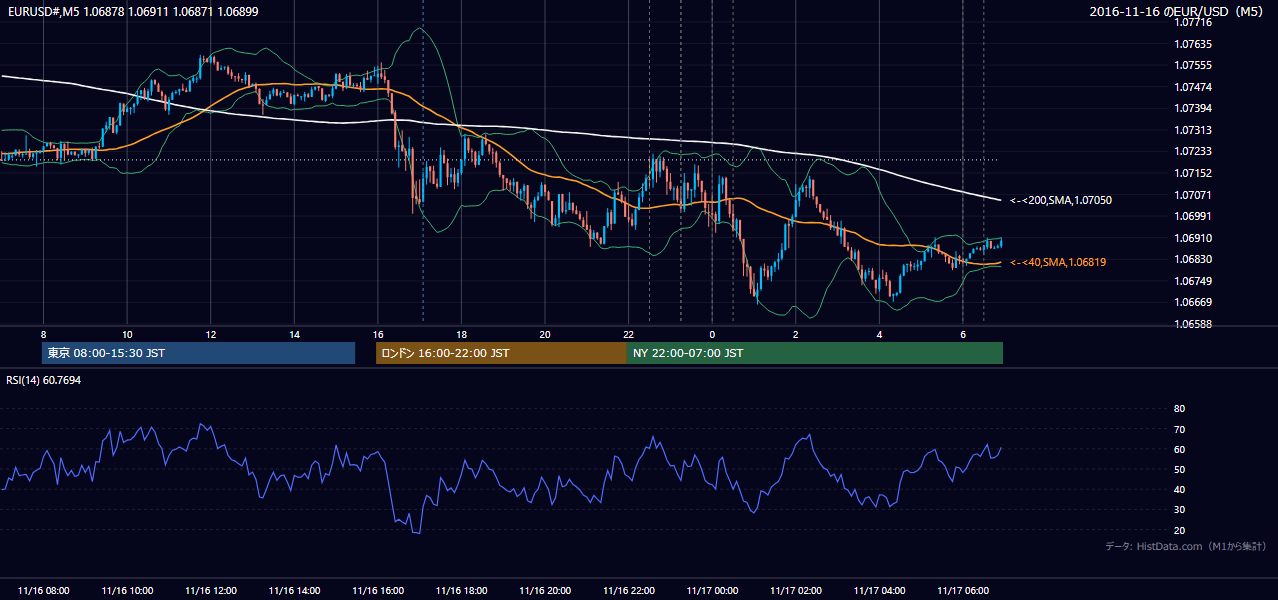Click price axis value 1.06830

click(1193, 259)
